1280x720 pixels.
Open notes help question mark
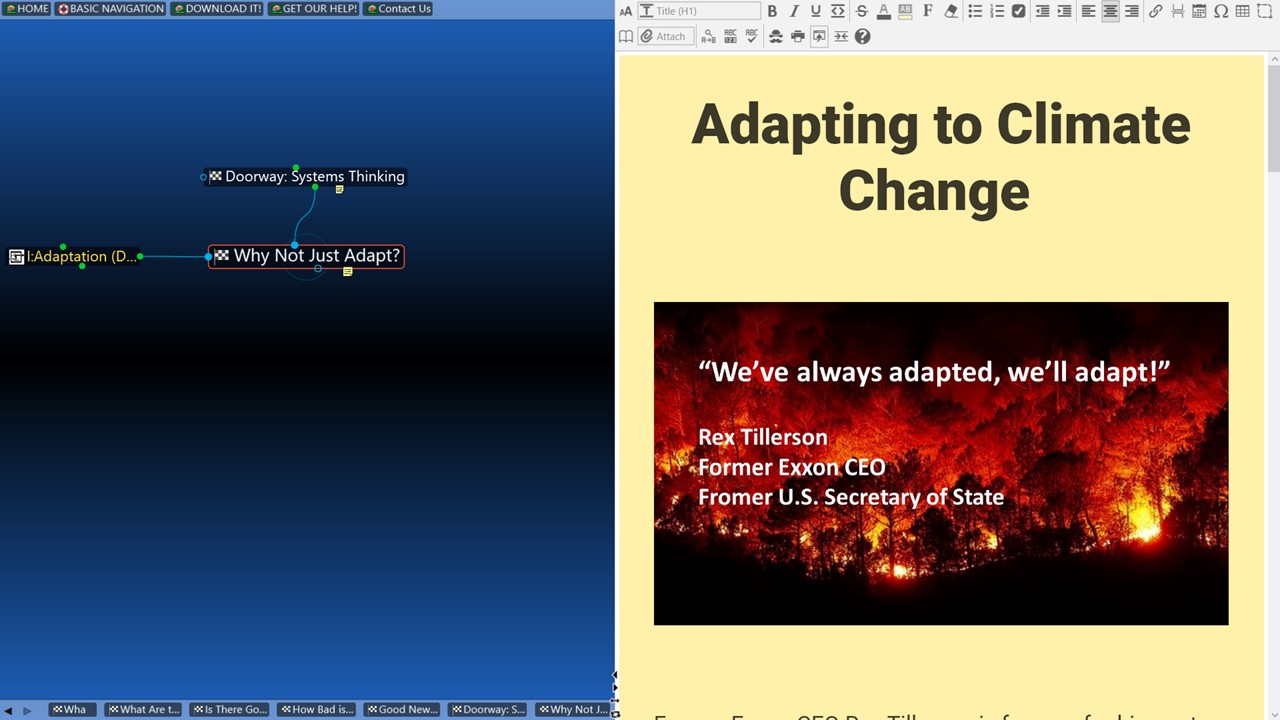point(863,36)
